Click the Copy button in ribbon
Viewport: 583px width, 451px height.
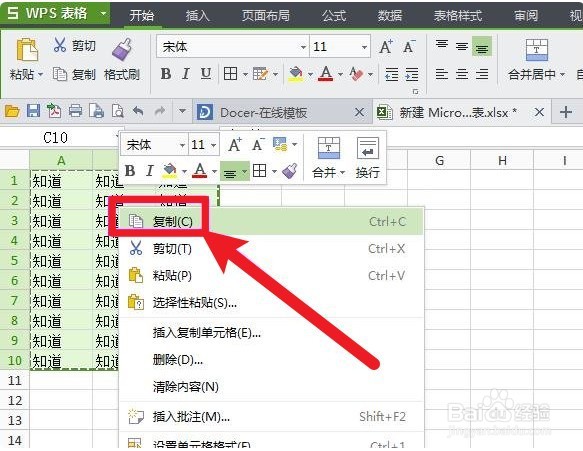click(x=75, y=74)
